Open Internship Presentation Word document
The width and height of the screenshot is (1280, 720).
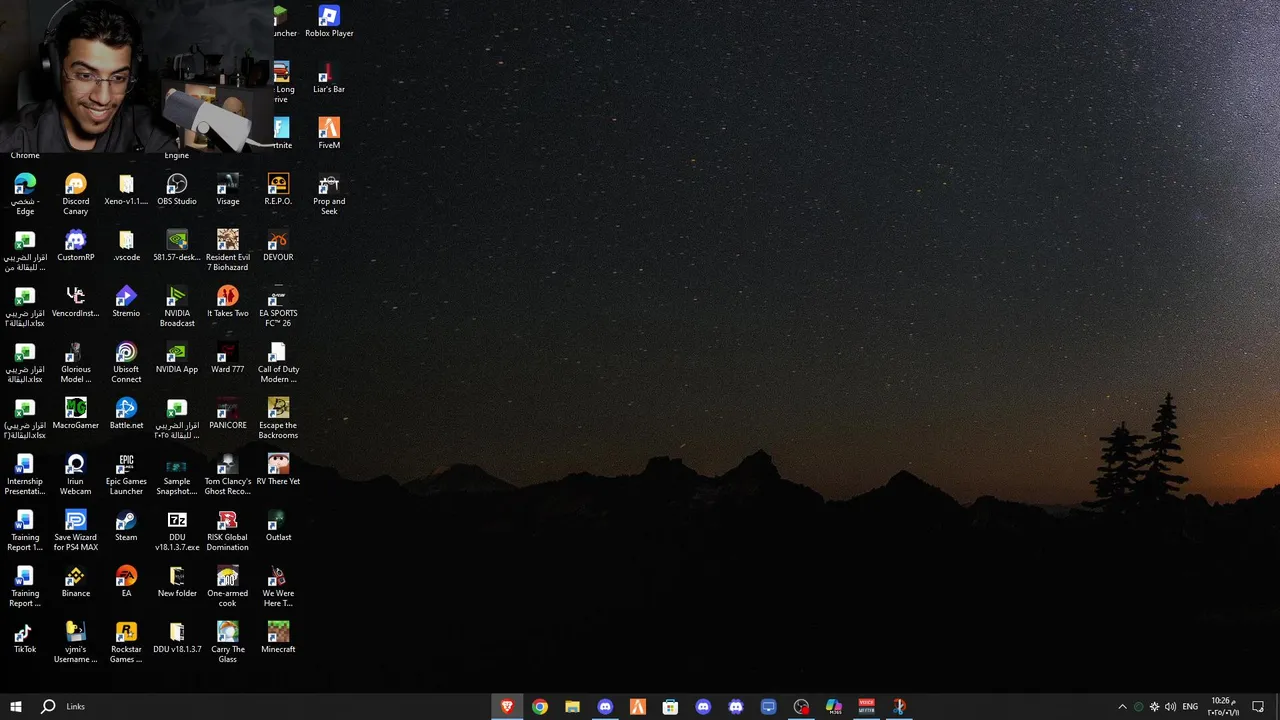(x=25, y=475)
